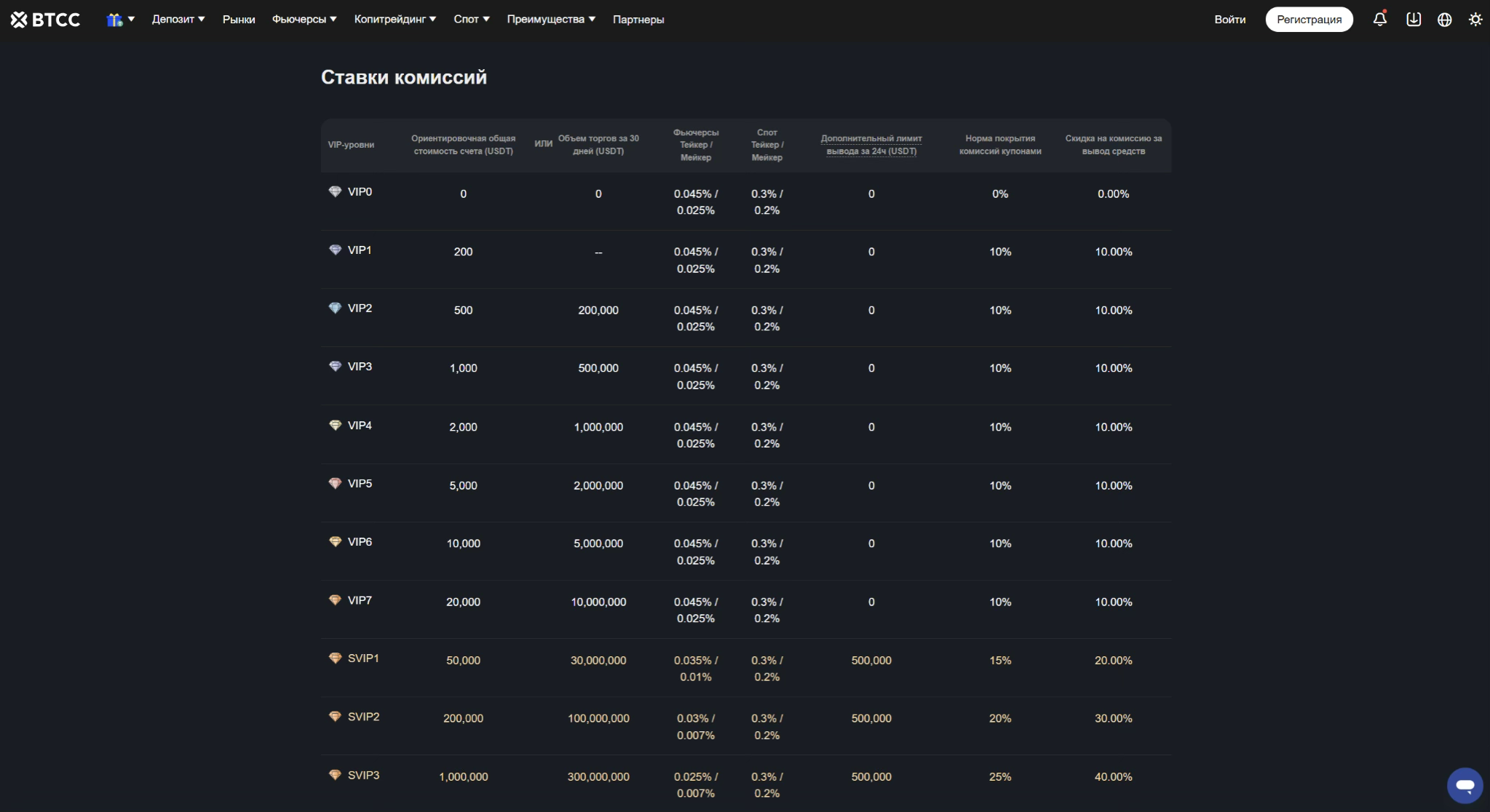This screenshot has height=812, width=1490.
Task: Click the SVIP1 gold diamond icon
Action: coord(335,658)
